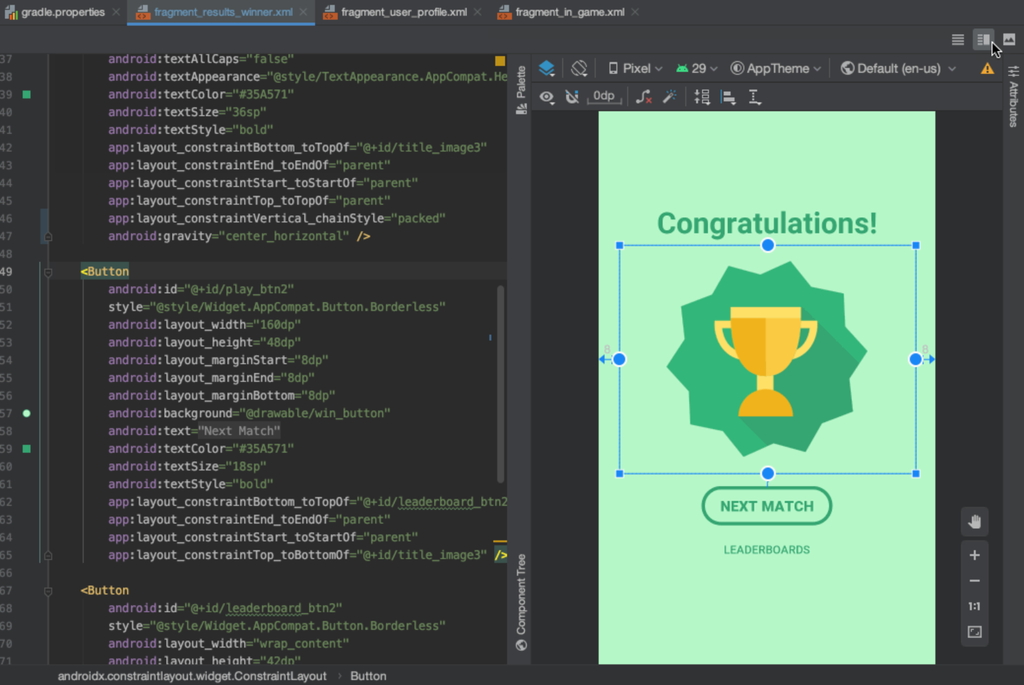1024x685 pixels.
Task: Click the Pack chain icon in the toolbar
Action: pos(701,97)
